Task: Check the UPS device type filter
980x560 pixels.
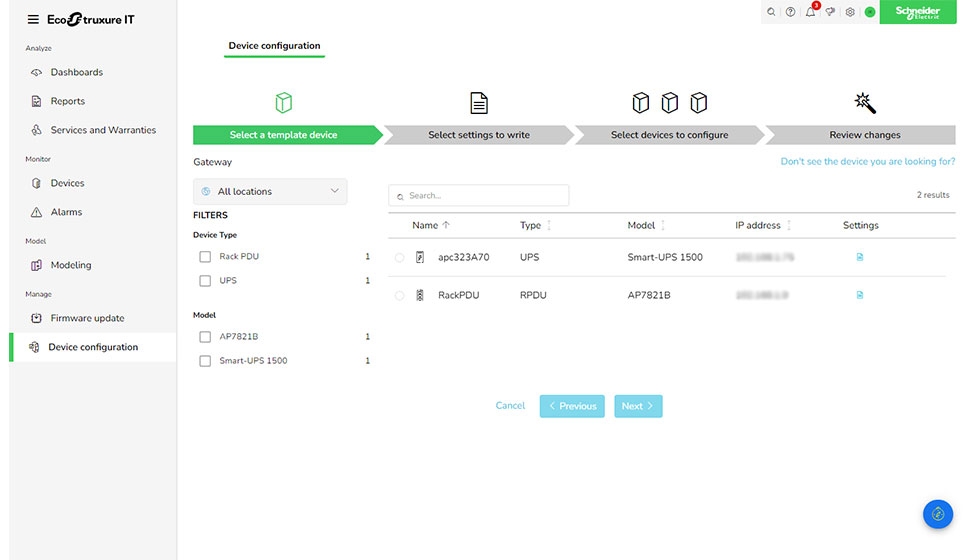Action: pyautogui.click(x=205, y=281)
